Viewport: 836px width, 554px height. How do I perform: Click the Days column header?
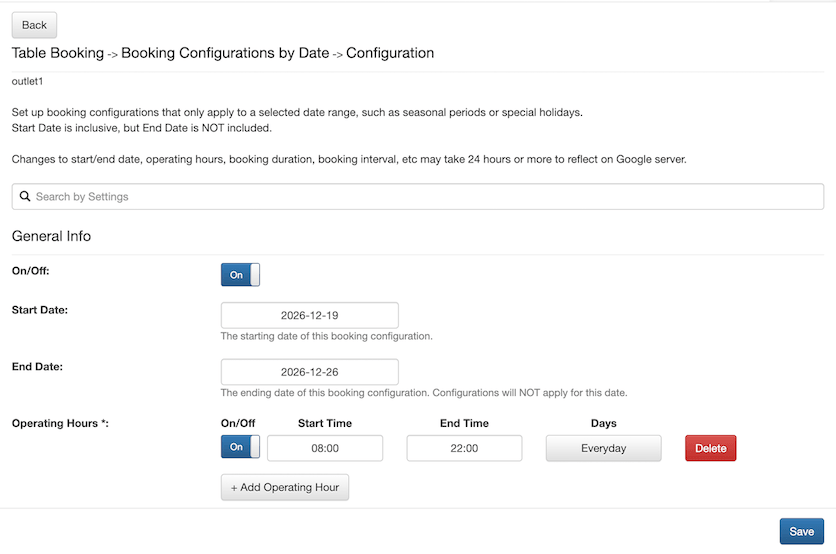[x=604, y=423]
